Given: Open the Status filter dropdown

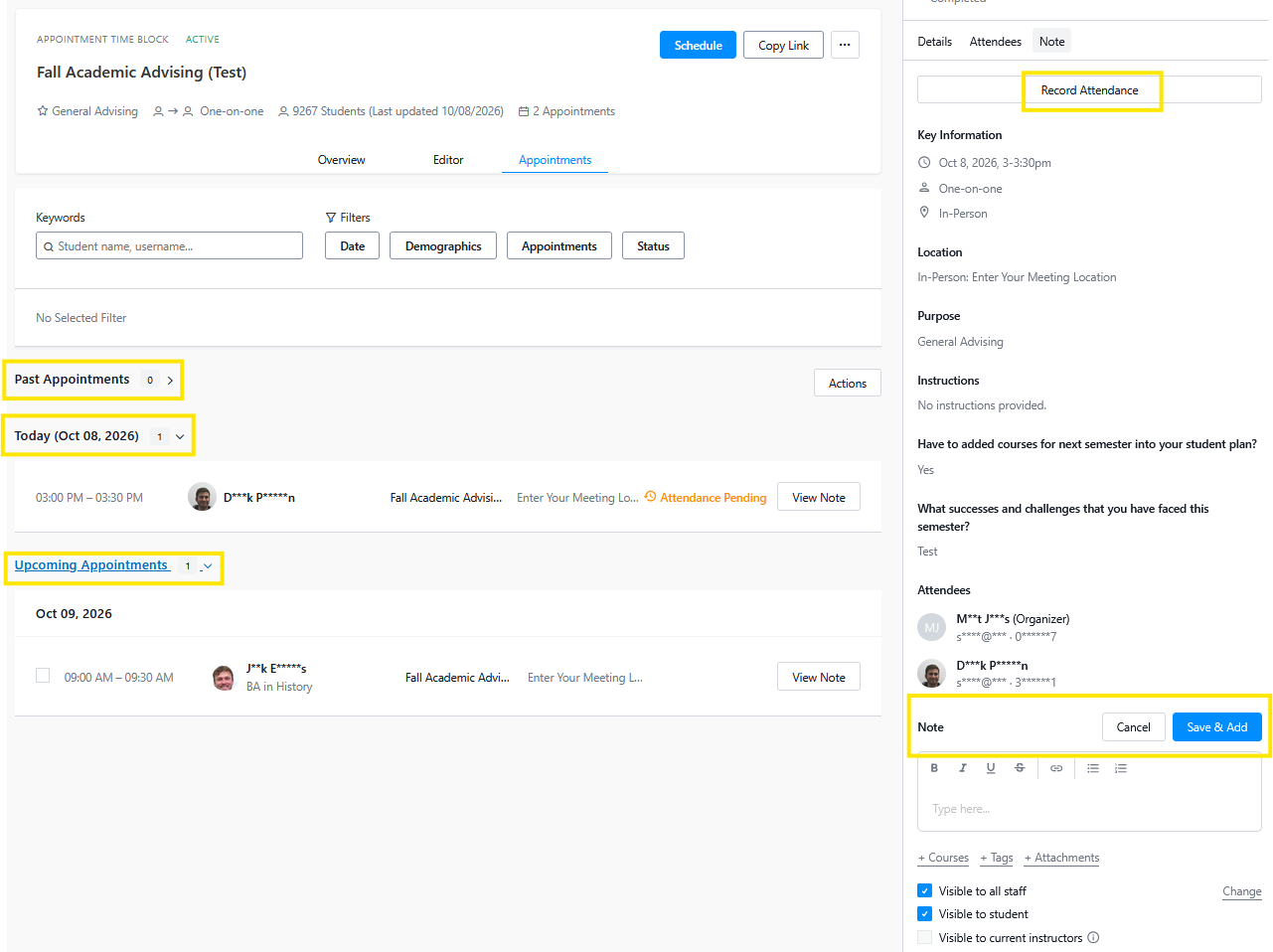Looking at the screenshot, I should (653, 245).
